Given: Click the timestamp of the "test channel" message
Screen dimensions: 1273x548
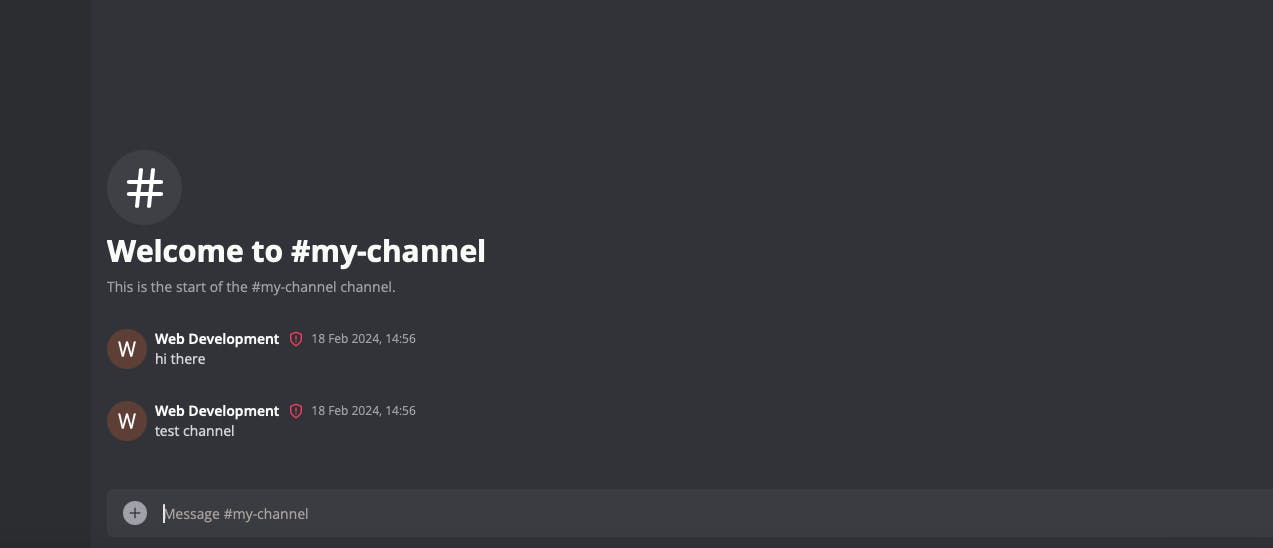Looking at the screenshot, I should point(363,411).
